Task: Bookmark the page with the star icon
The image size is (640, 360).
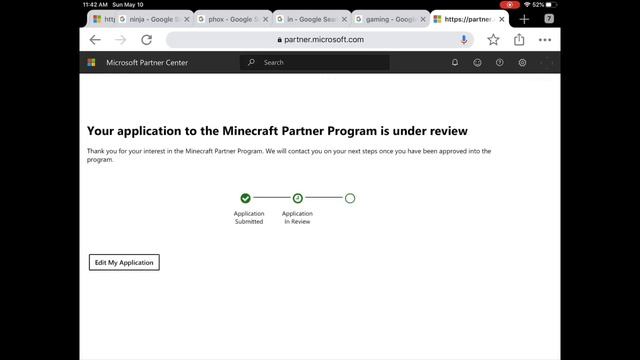Action: coord(493,40)
